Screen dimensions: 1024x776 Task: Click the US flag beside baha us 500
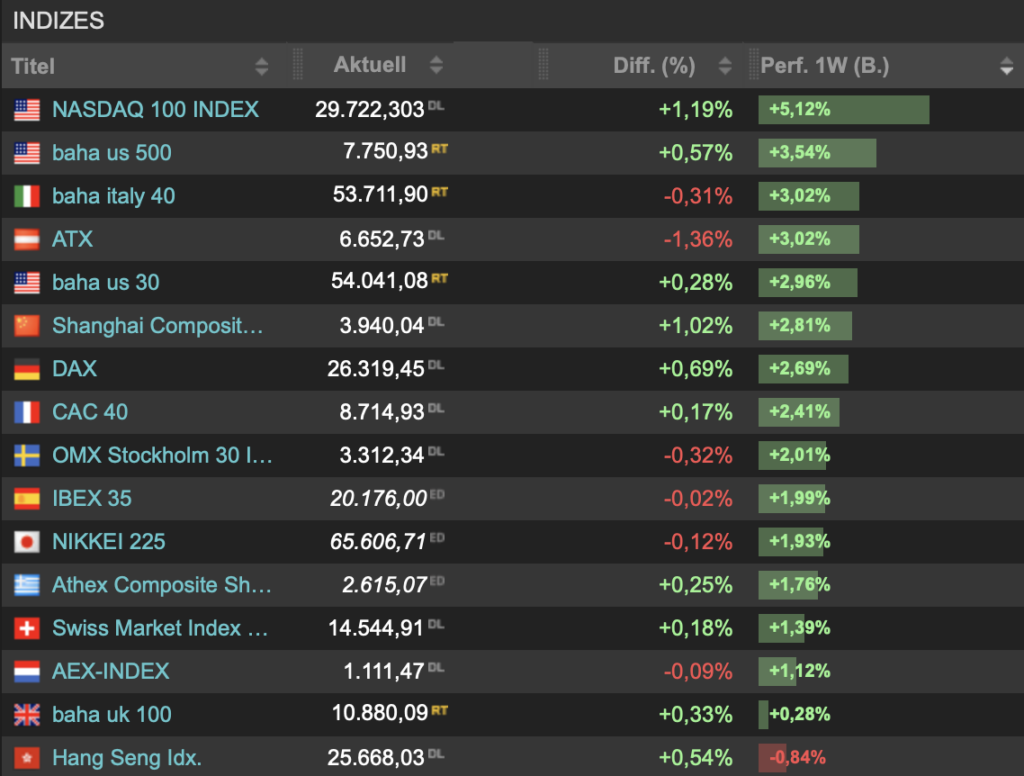point(27,153)
